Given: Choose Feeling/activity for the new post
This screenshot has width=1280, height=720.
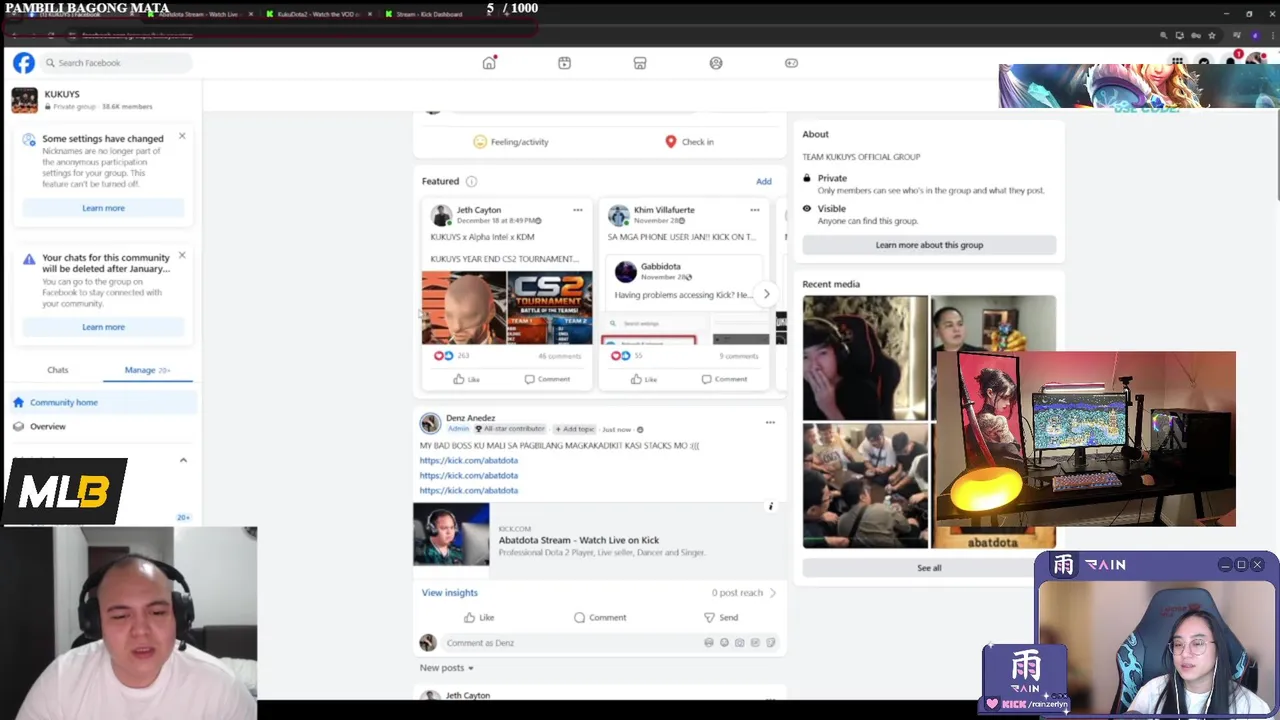Looking at the screenshot, I should point(510,142).
